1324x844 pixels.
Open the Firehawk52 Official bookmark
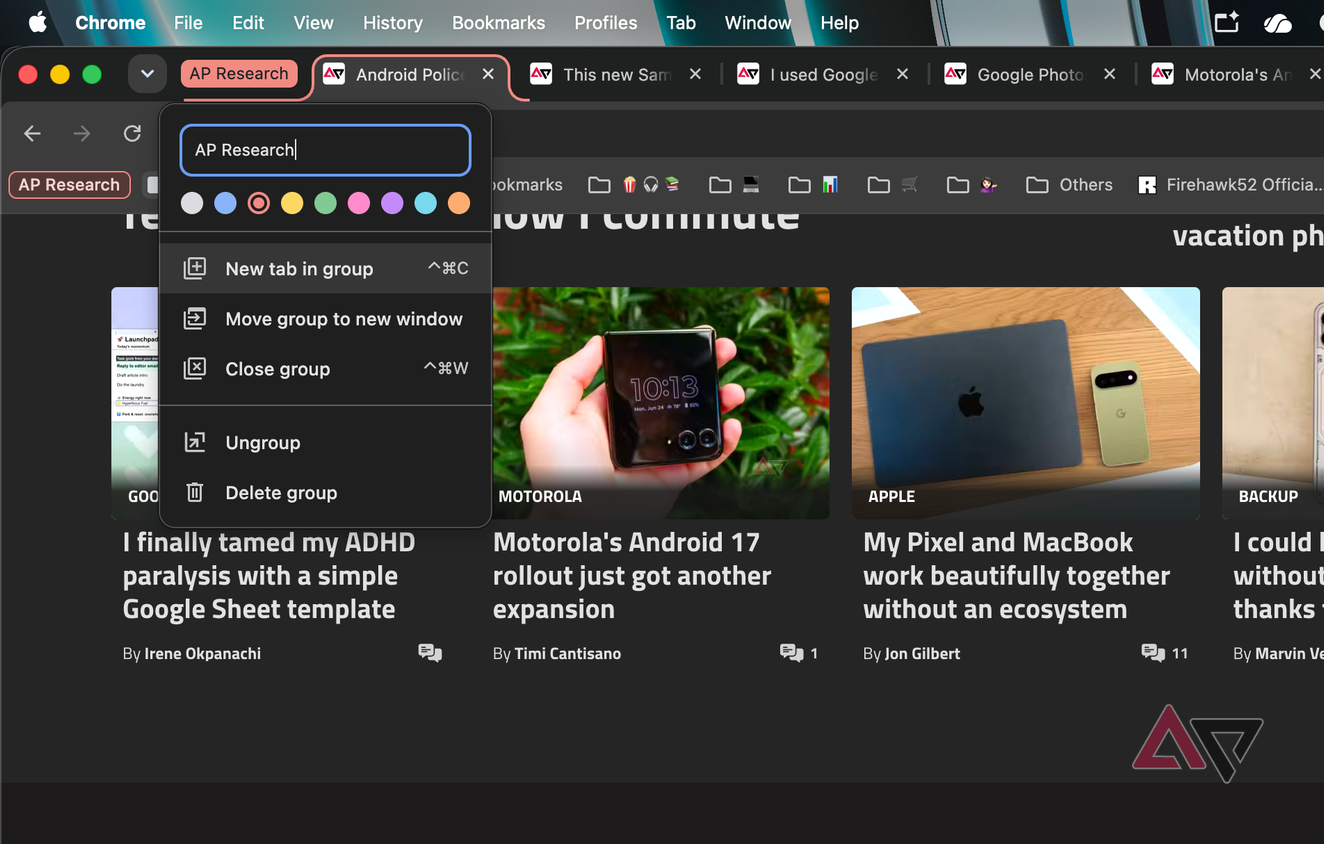(1231, 184)
